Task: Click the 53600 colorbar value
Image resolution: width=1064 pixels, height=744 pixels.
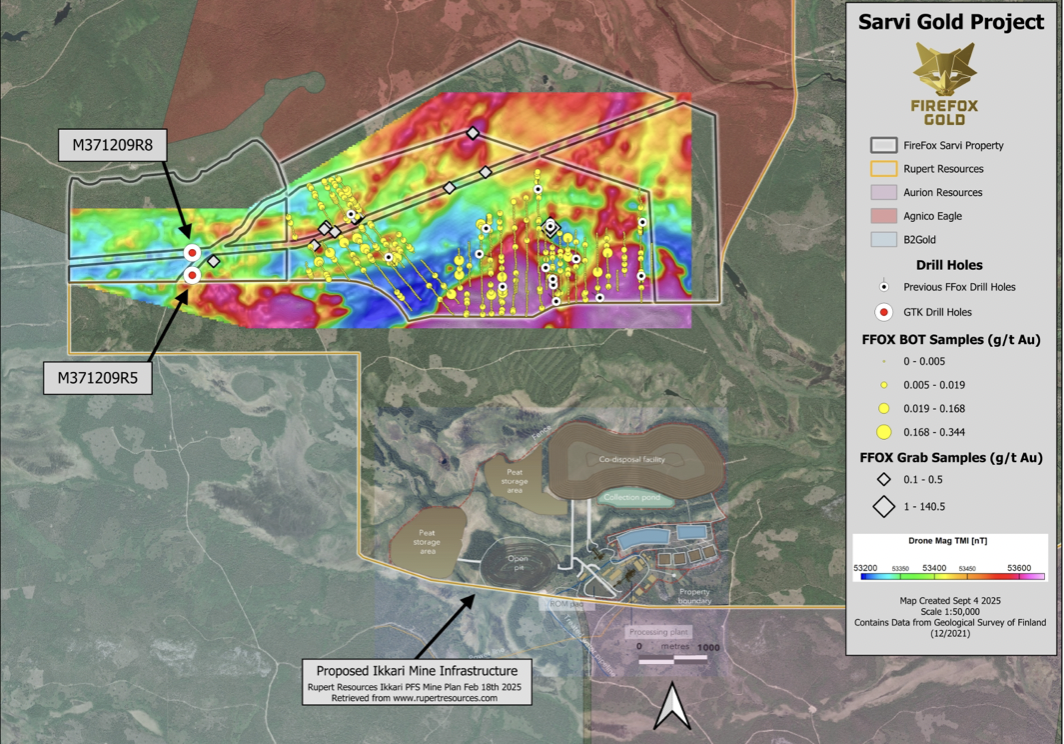Action: coord(1019,568)
